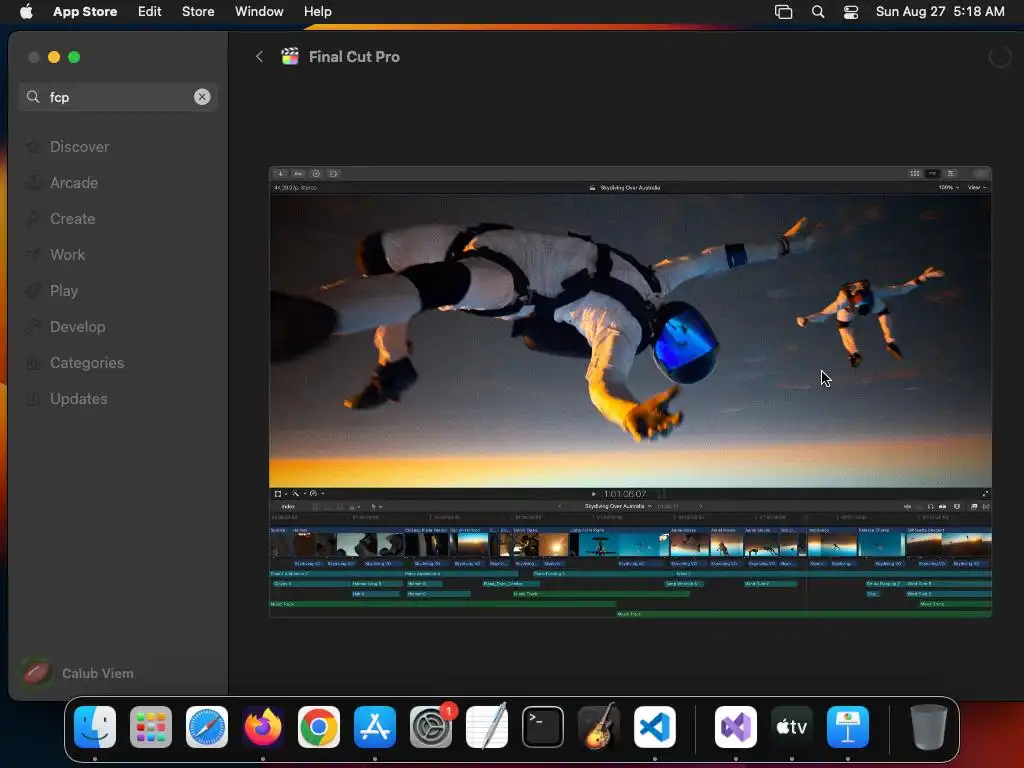The height and width of the screenshot is (768, 1024).
Task: Click the App Store Dock icon
Action: (x=375, y=727)
